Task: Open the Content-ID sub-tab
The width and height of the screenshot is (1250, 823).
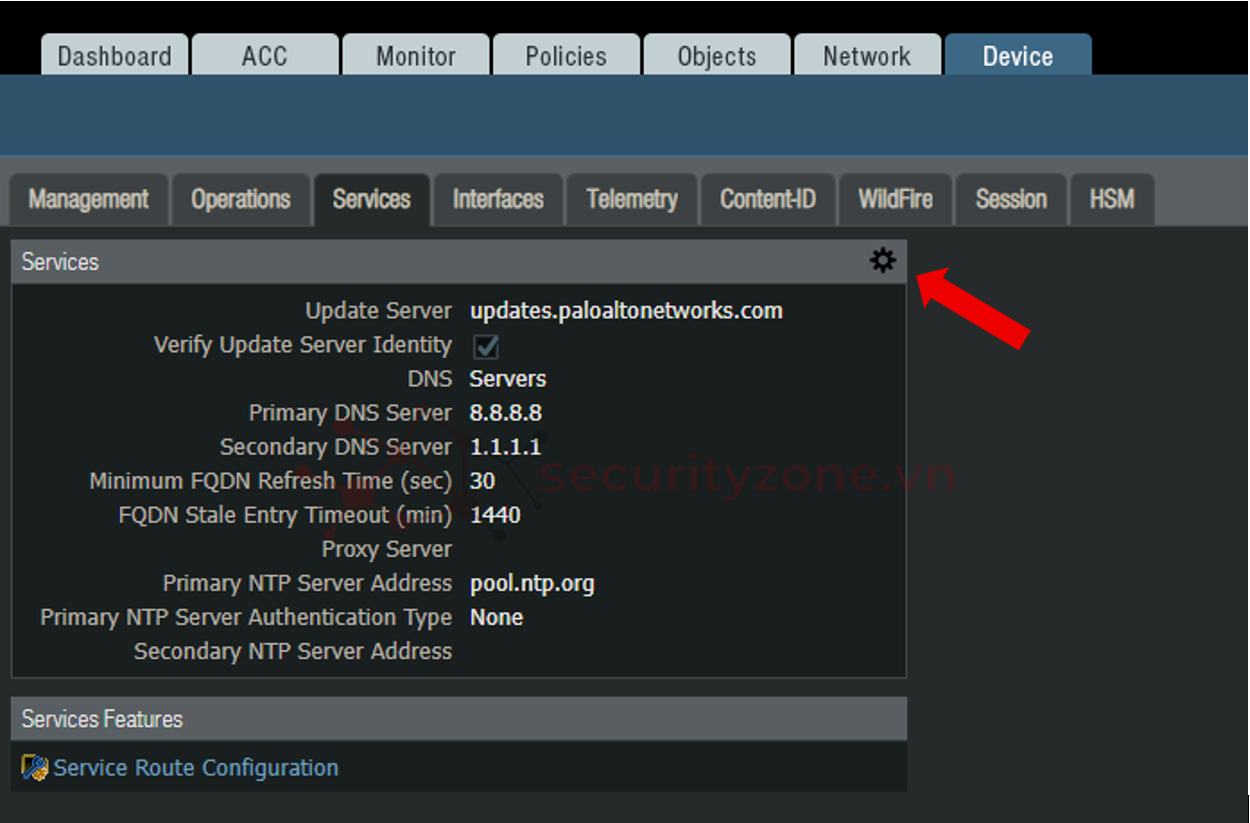Action: click(767, 200)
